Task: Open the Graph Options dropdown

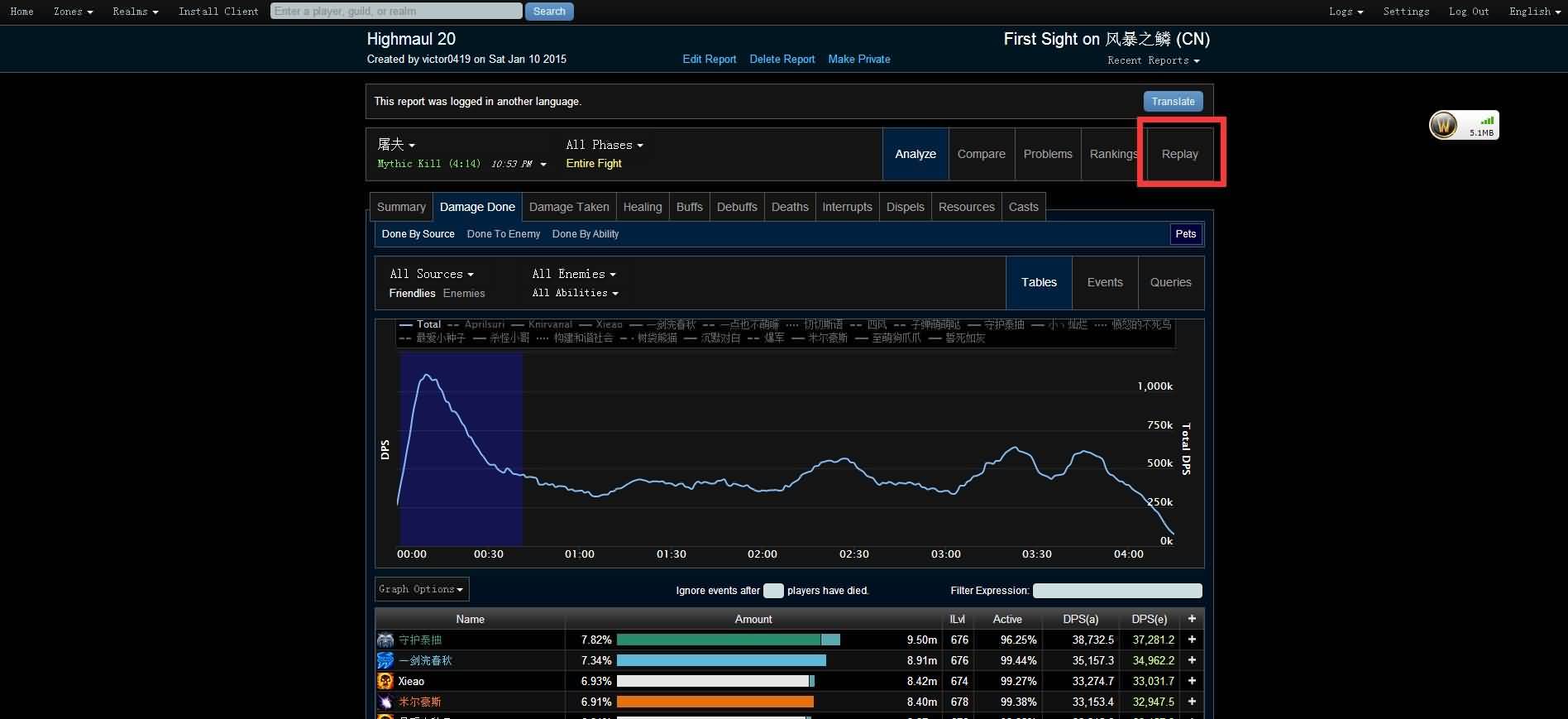Action: tap(422, 589)
